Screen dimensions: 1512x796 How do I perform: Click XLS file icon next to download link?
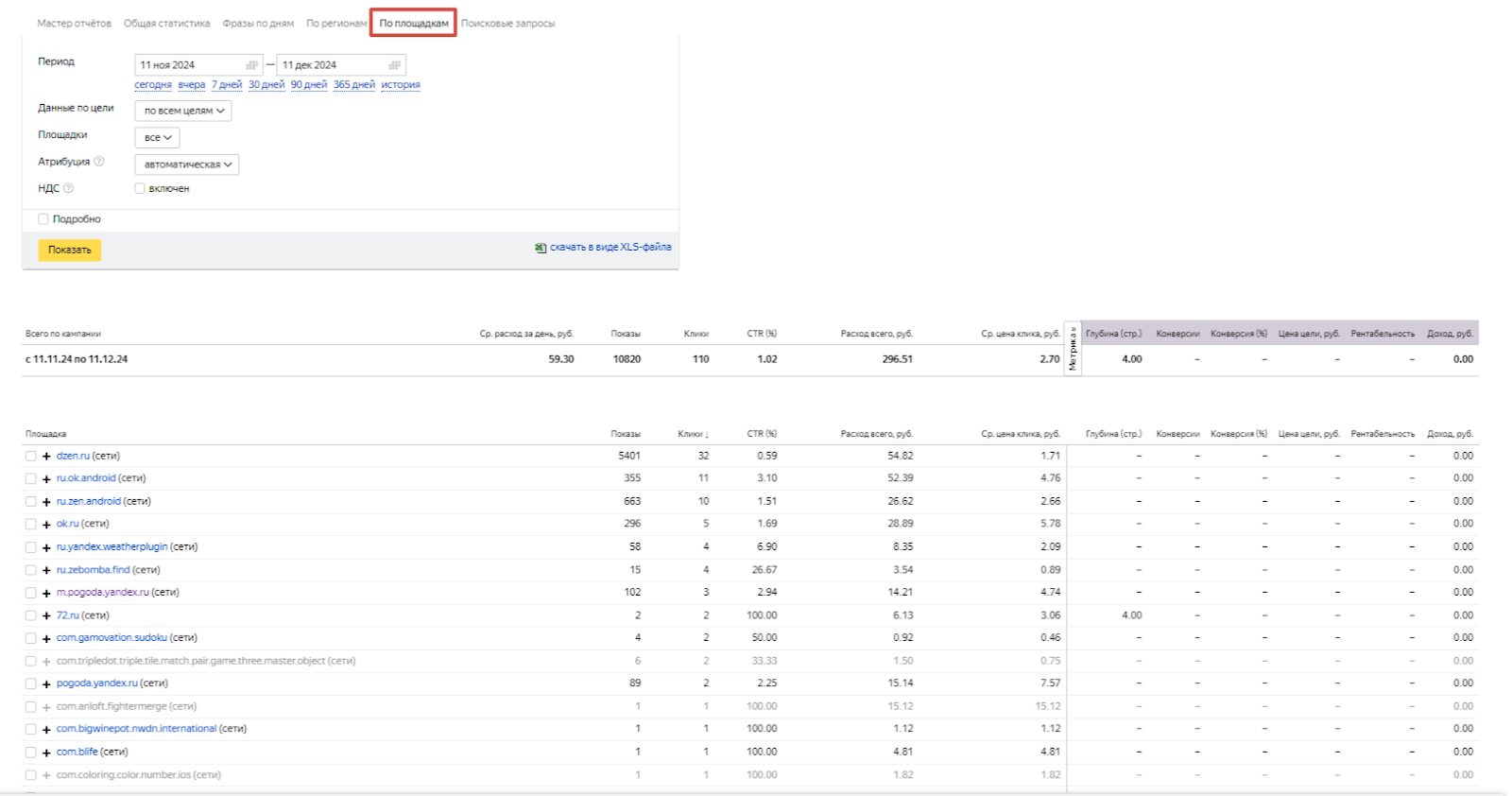point(541,248)
